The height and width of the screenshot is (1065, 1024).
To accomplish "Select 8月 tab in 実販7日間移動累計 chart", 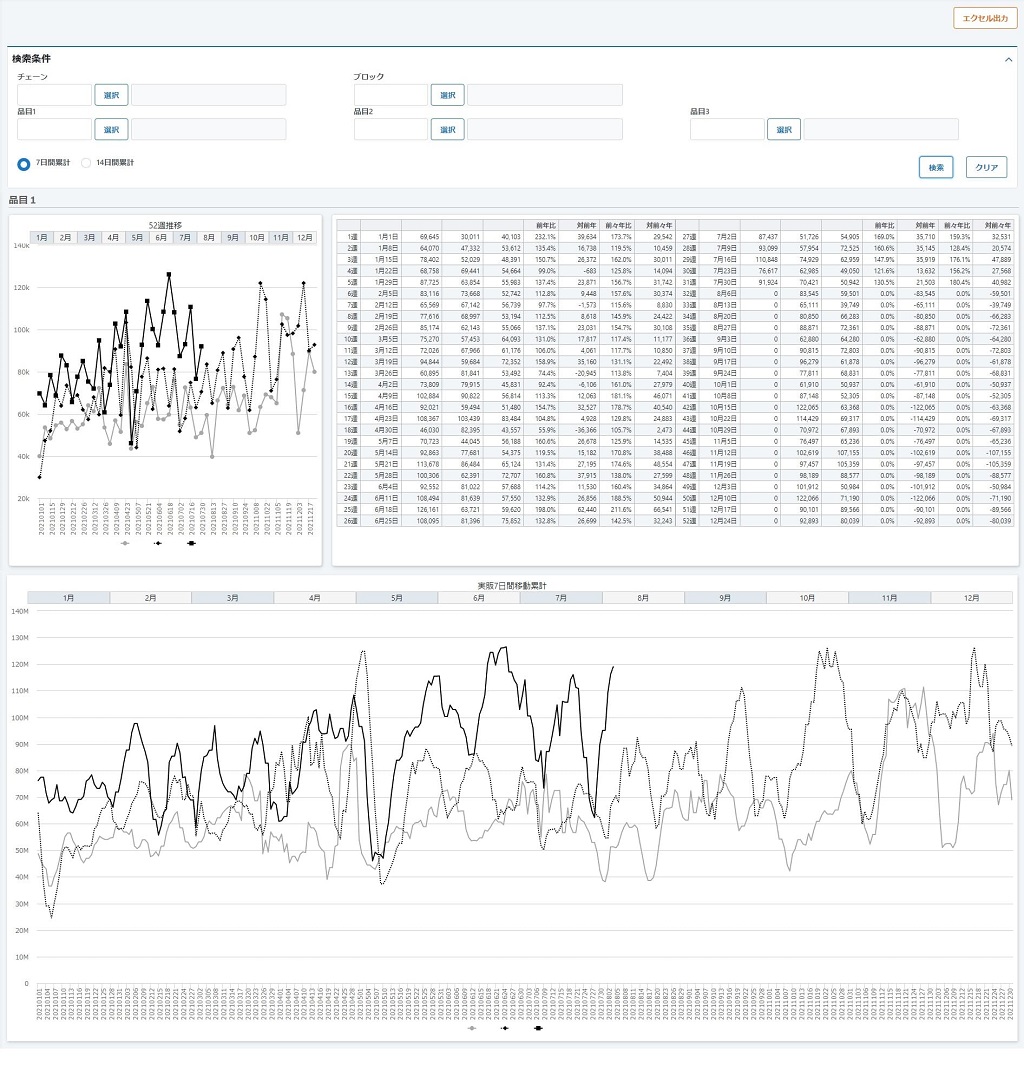I will coord(643,598).
